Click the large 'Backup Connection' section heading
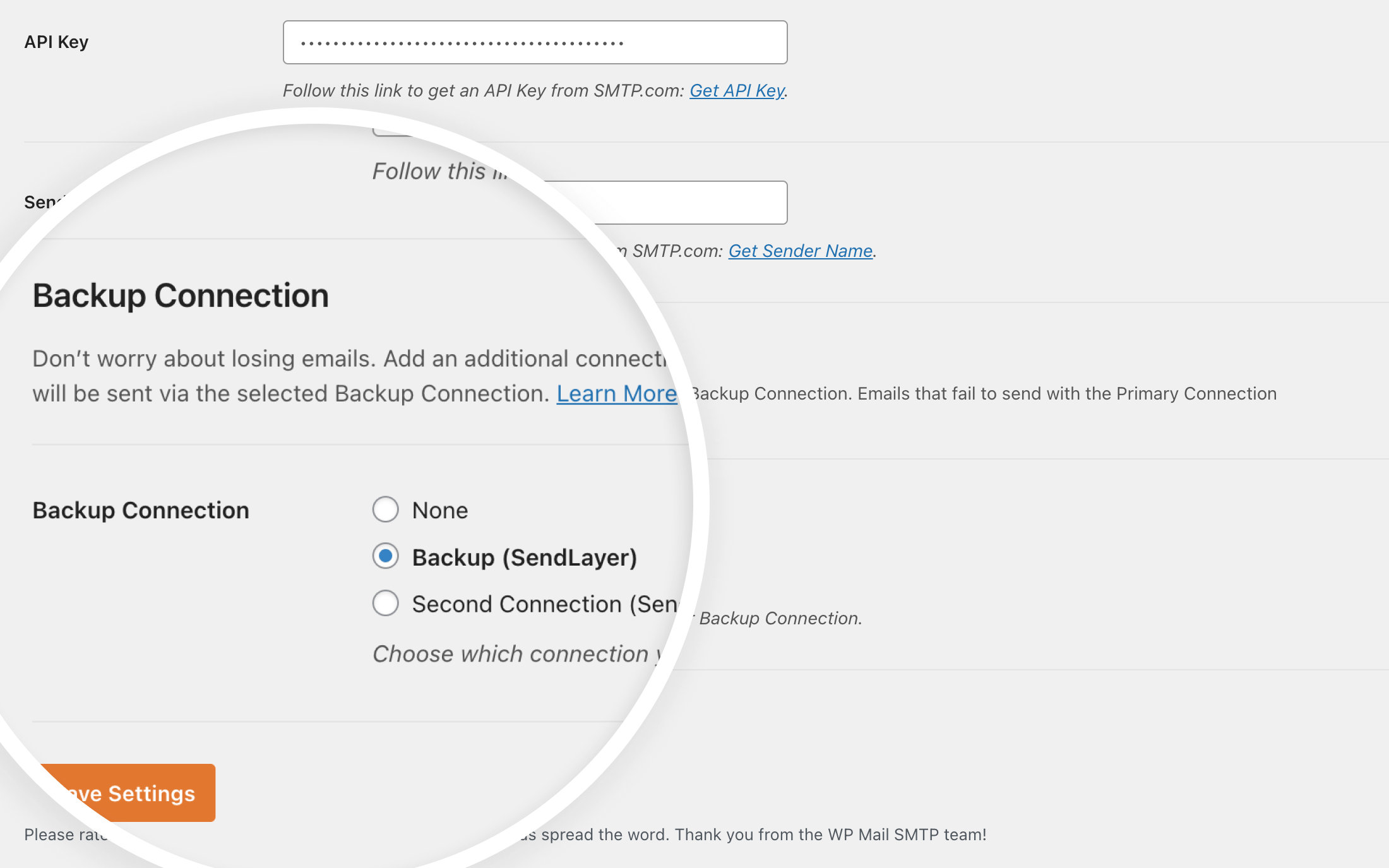 181,295
